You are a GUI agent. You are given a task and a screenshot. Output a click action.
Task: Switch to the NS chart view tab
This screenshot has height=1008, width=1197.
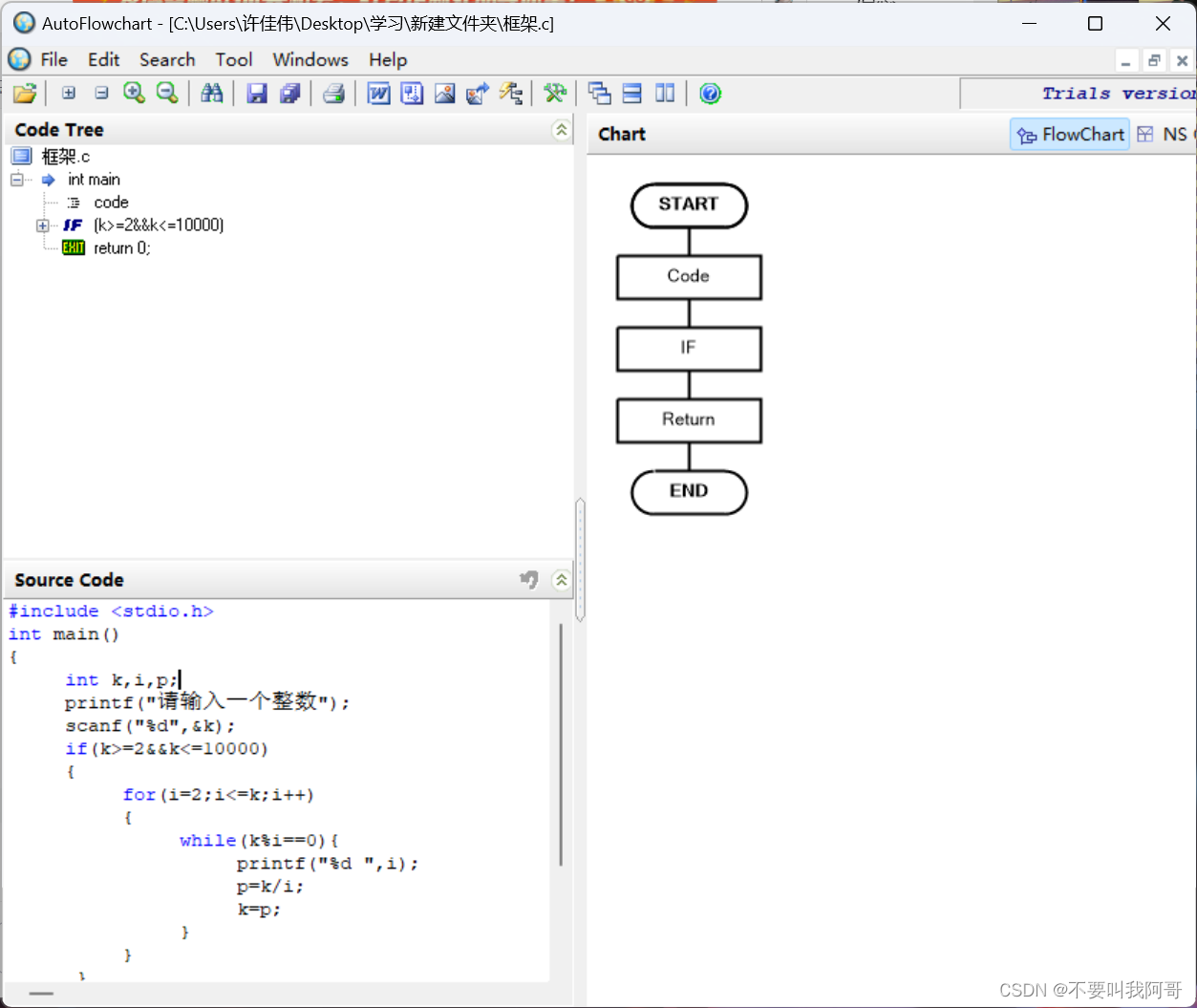coord(1165,135)
